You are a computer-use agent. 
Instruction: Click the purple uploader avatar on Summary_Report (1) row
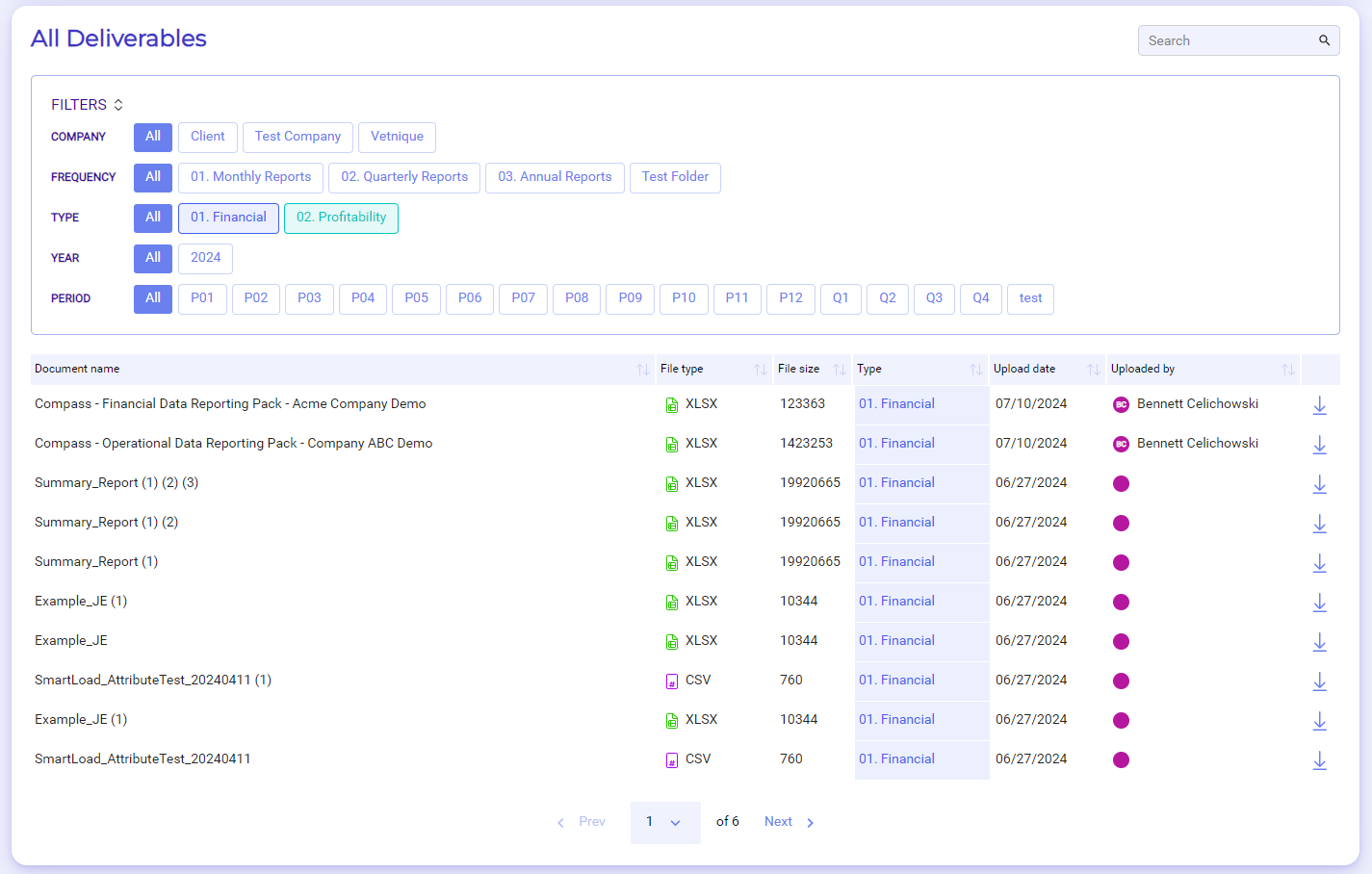point(1121,562)
